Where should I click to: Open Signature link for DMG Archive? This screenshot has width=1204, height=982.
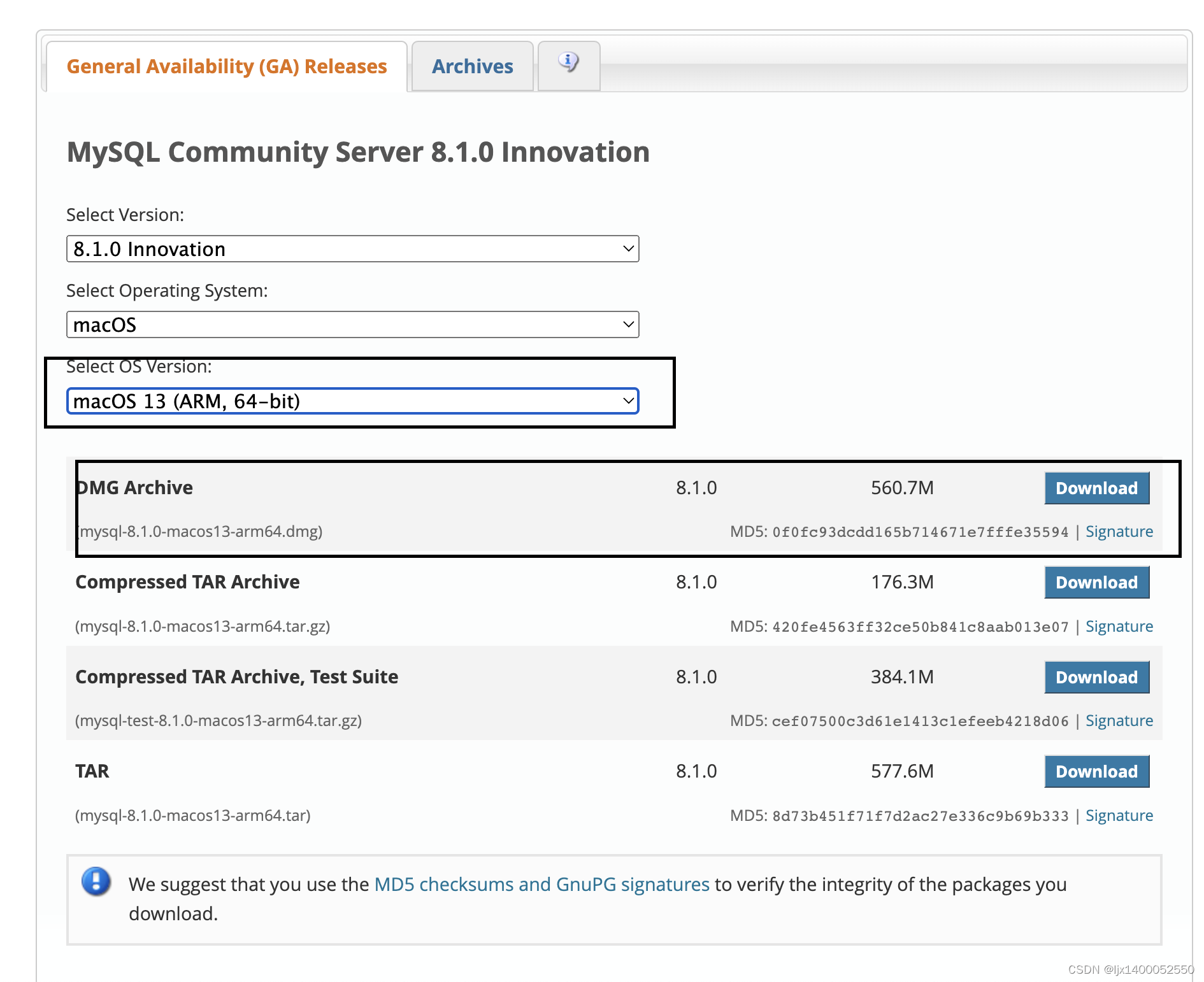[1119, 532]
